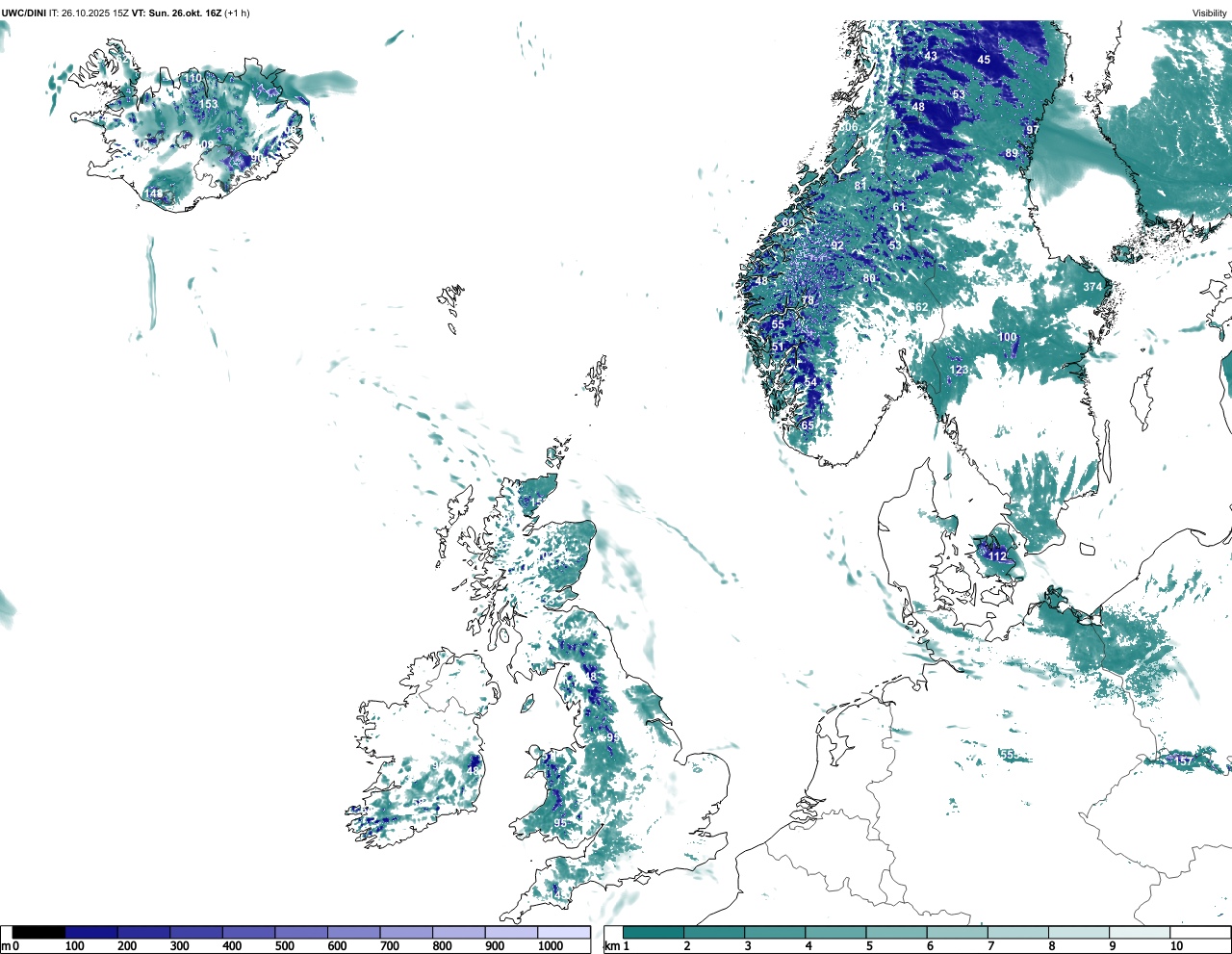
Task: Click the visibility value '81' in Norway
Action: (x=860, y=186)
